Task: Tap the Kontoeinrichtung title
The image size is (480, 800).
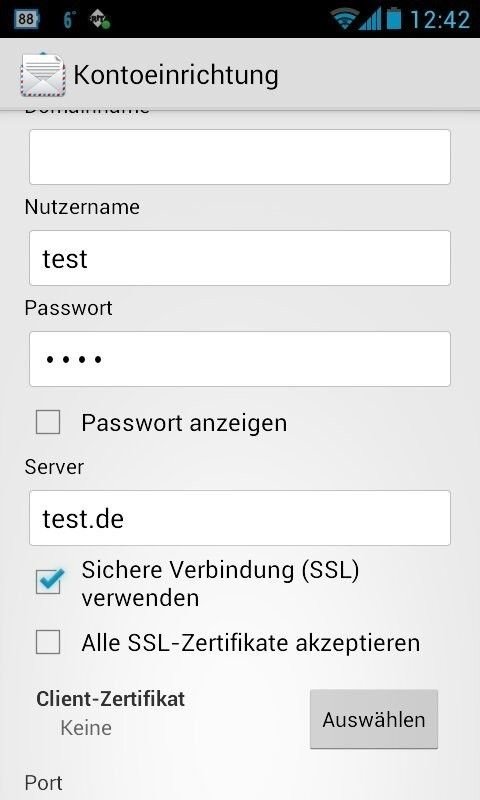Action: pyautogui.click(x=176, y=75)
